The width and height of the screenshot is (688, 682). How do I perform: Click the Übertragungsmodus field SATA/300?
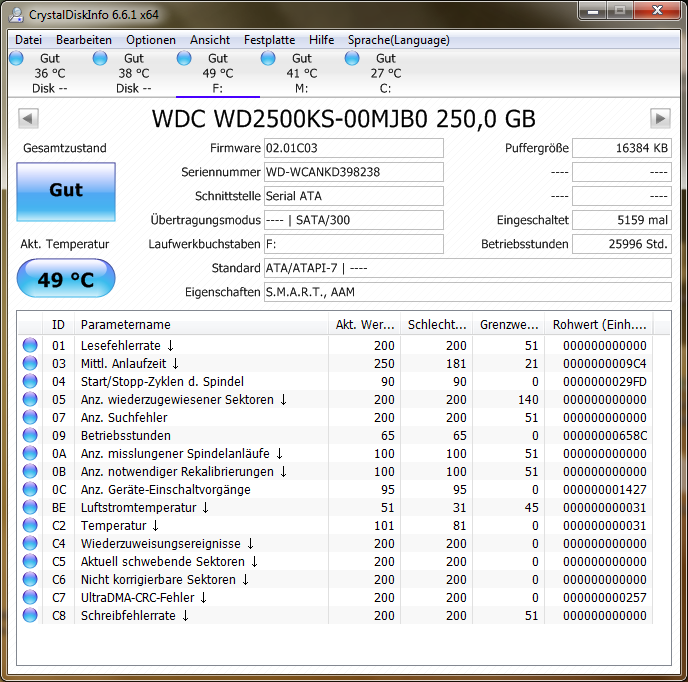coord(354,220)
